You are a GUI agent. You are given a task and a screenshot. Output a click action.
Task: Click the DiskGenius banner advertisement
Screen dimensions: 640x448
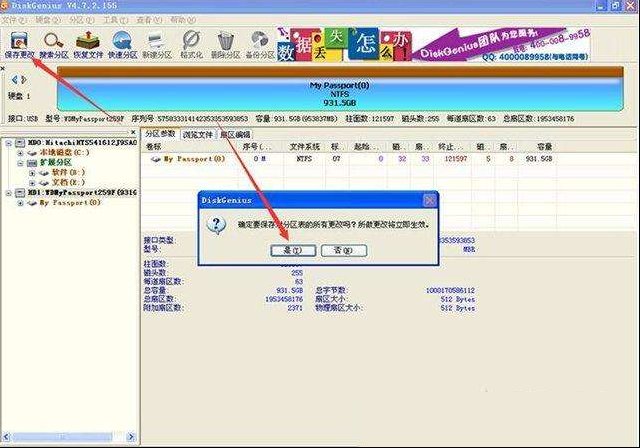pos(433,44)
